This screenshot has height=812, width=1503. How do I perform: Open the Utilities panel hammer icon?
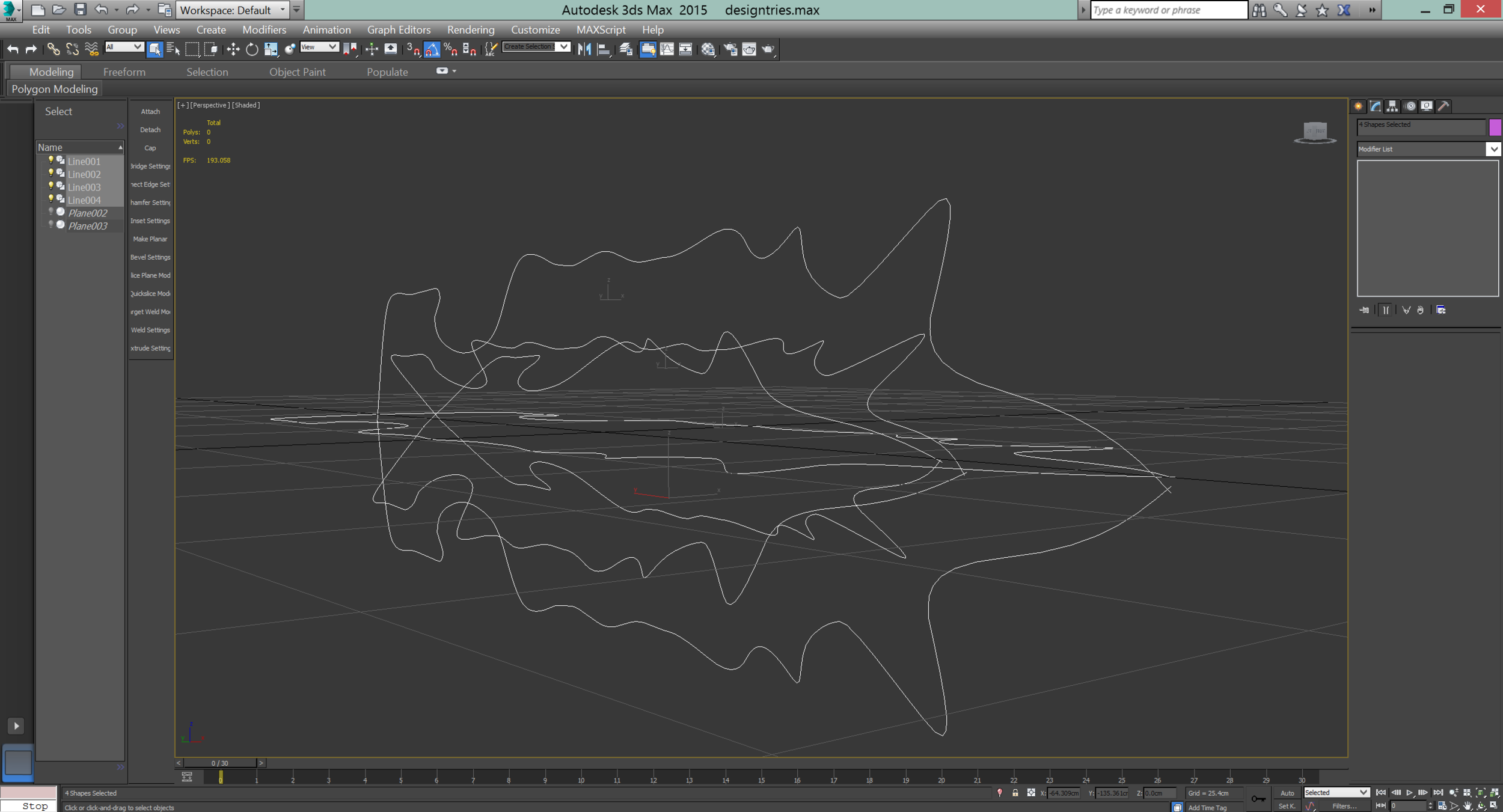(1443, 106)
